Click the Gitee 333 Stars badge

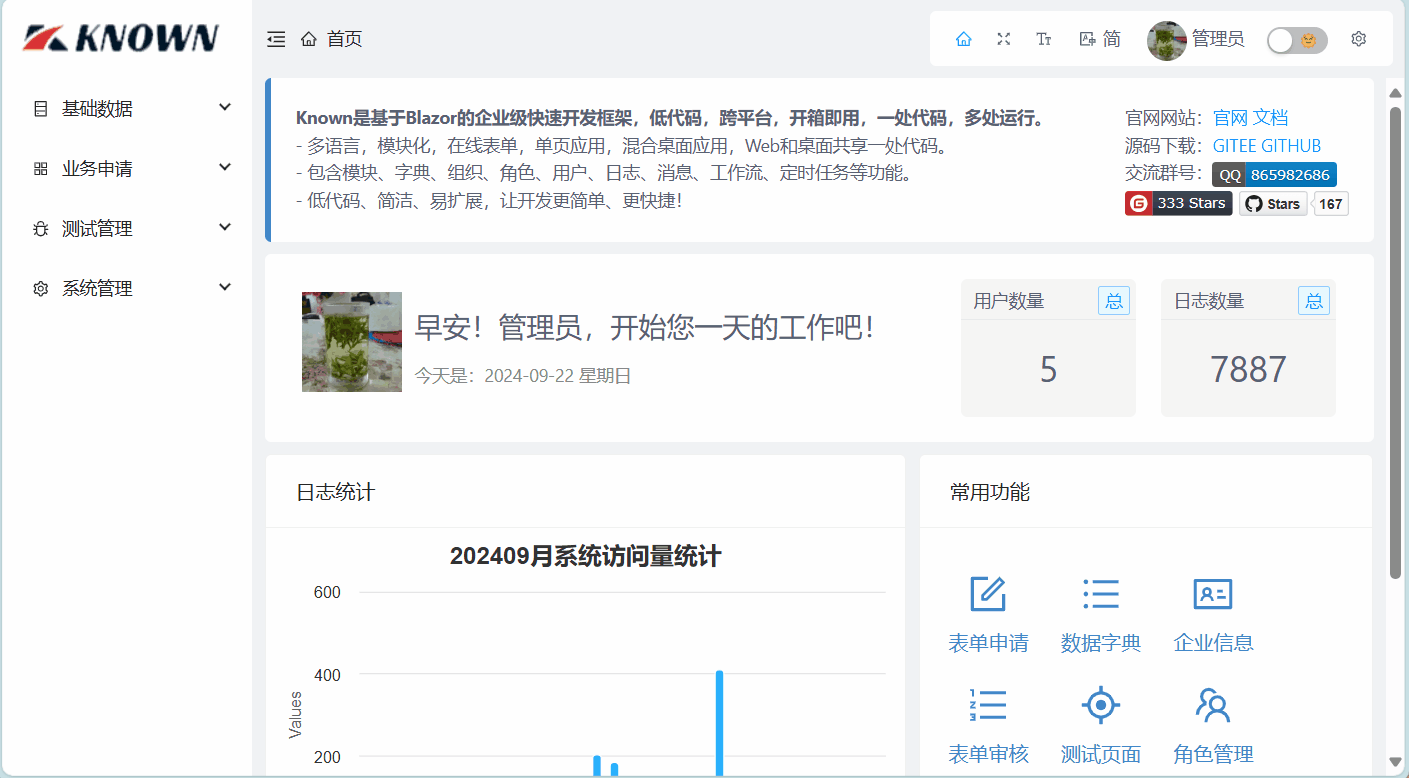click(1178, 203)
